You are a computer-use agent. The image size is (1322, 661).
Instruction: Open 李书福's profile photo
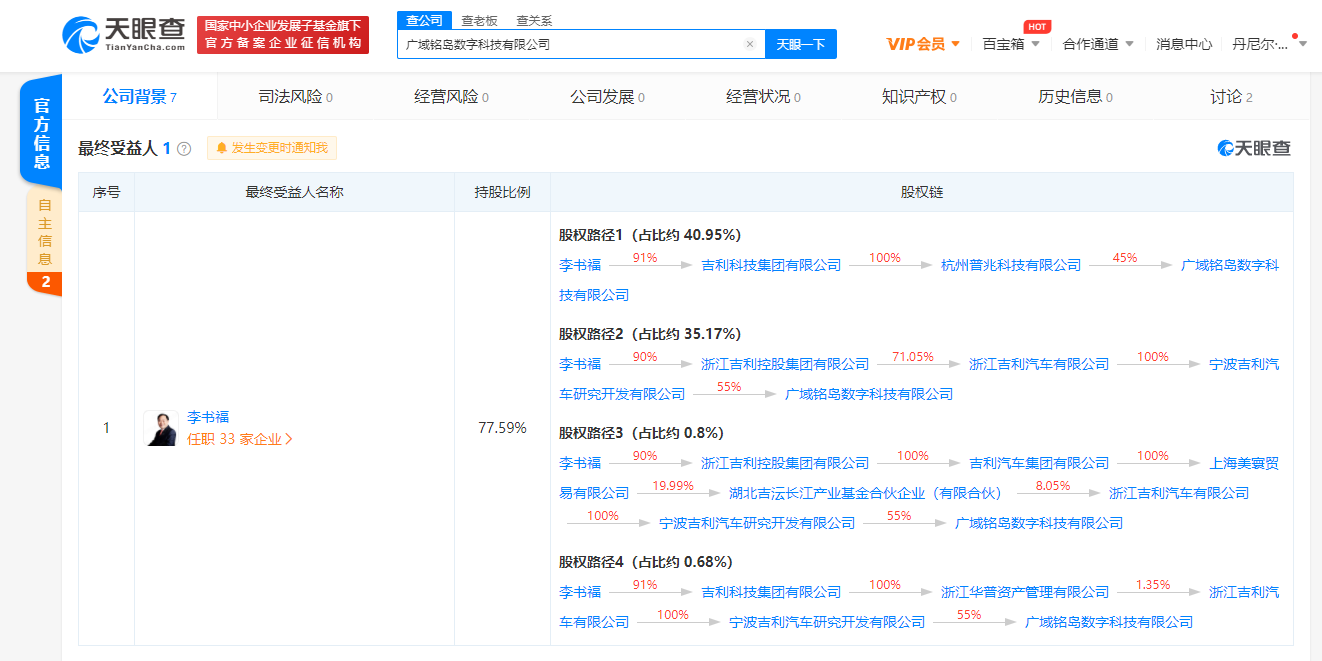160,428
